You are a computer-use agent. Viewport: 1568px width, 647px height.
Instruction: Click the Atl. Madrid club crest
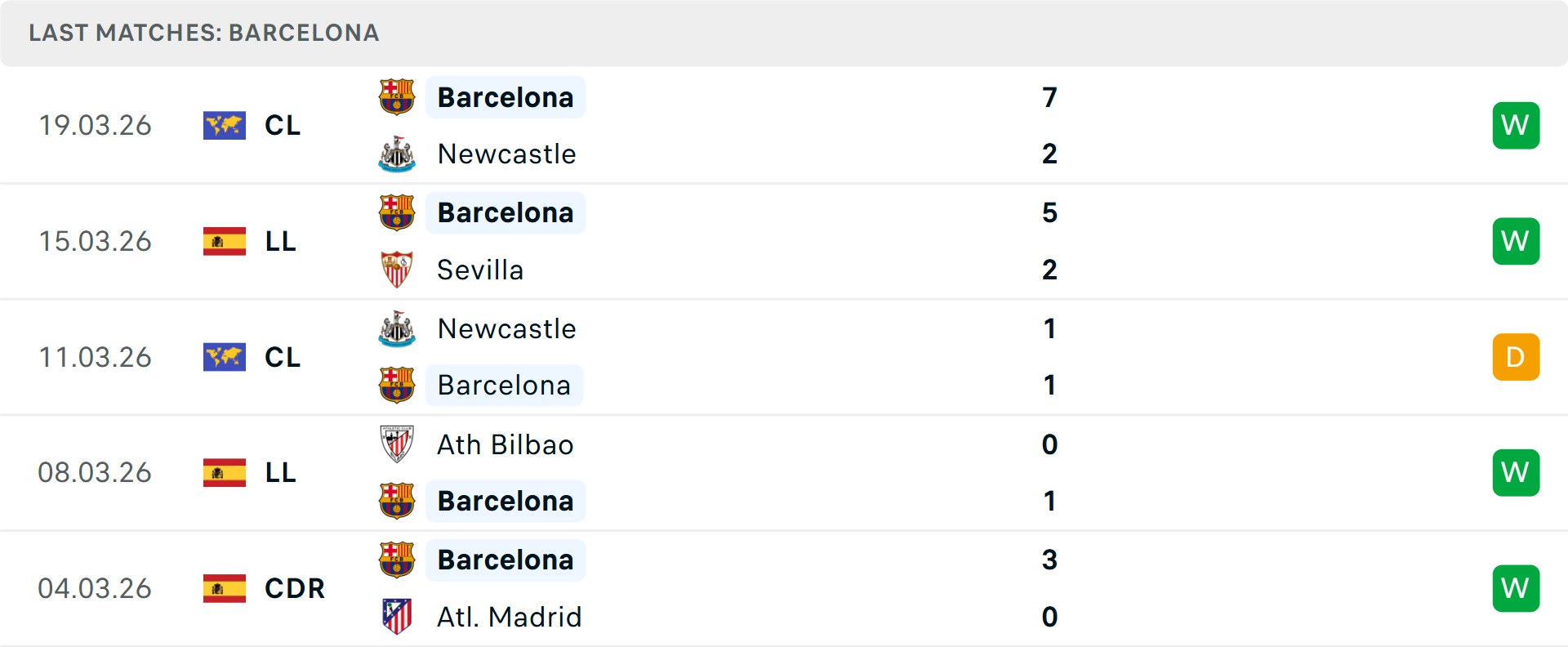click(397, 617)
